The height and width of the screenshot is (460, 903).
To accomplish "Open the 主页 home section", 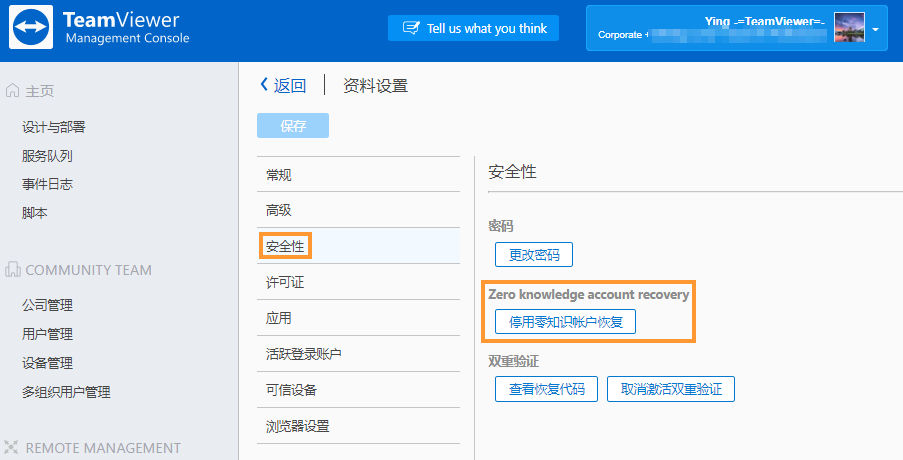I will pos(40,91).
